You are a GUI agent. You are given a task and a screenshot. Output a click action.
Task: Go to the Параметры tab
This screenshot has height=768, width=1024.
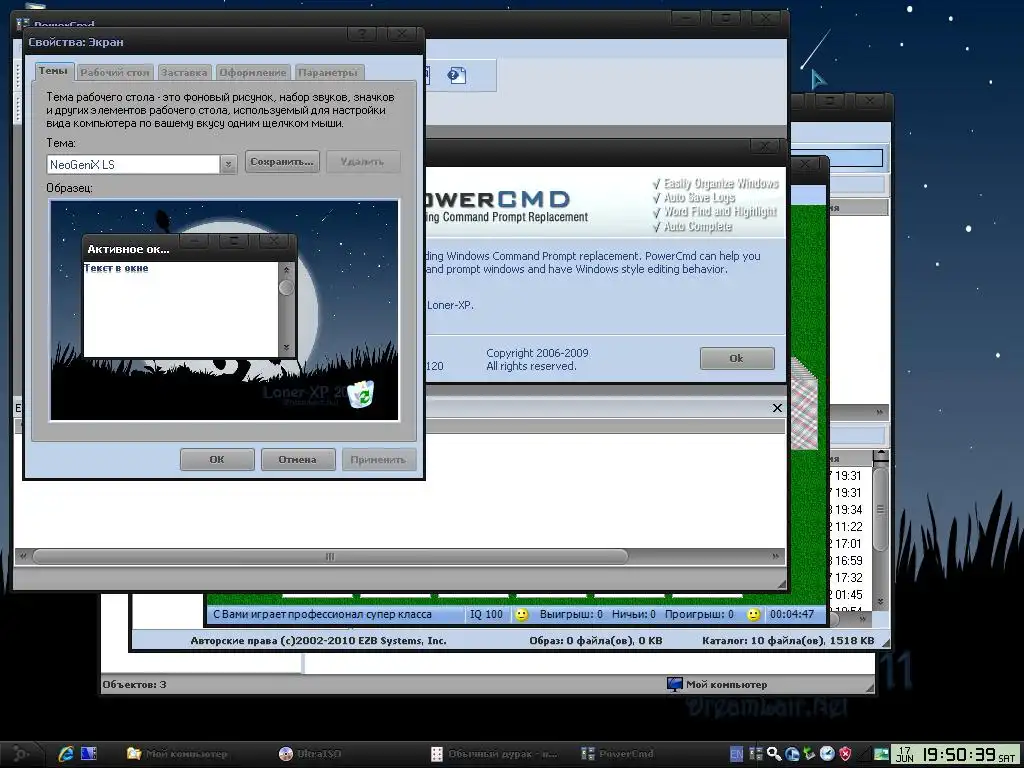(x=328, y=72)
